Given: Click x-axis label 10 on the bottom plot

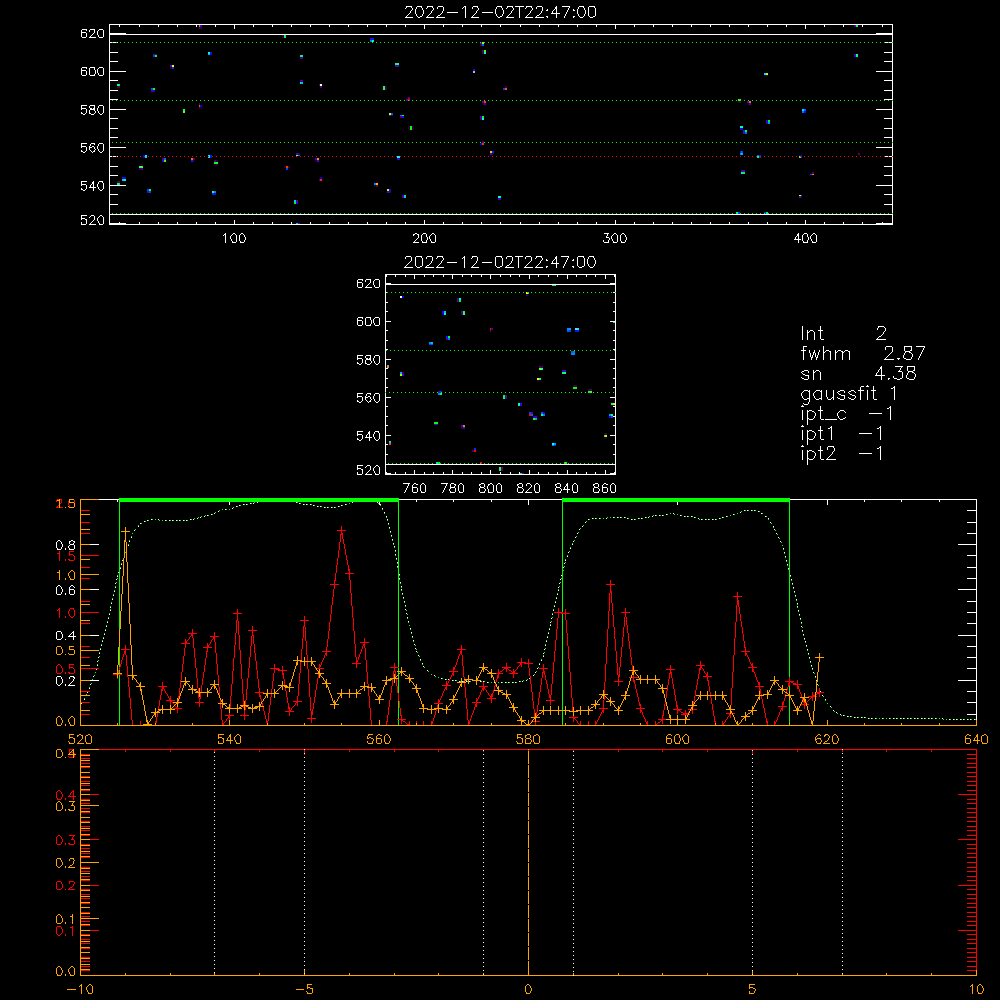Looking at the screenshot, I should point(976,989).
